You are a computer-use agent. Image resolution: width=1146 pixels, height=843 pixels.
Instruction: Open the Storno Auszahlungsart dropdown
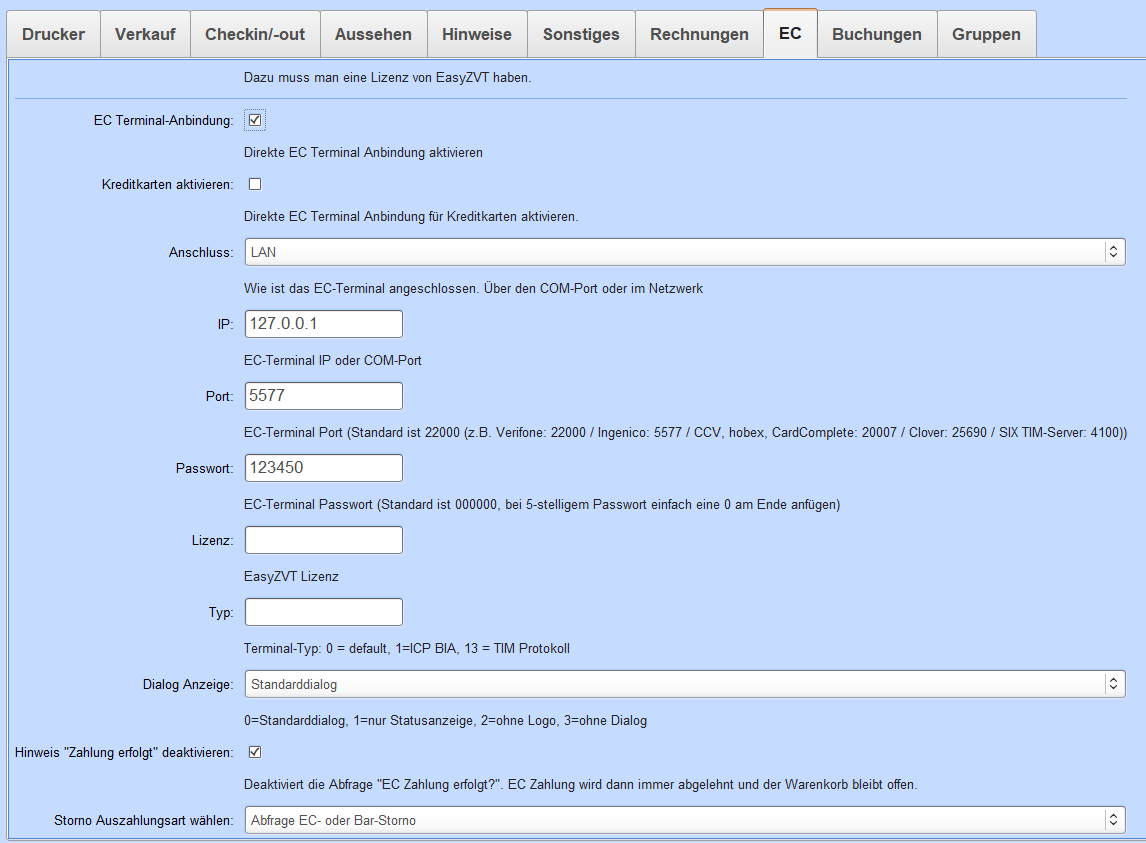(684, 820)
